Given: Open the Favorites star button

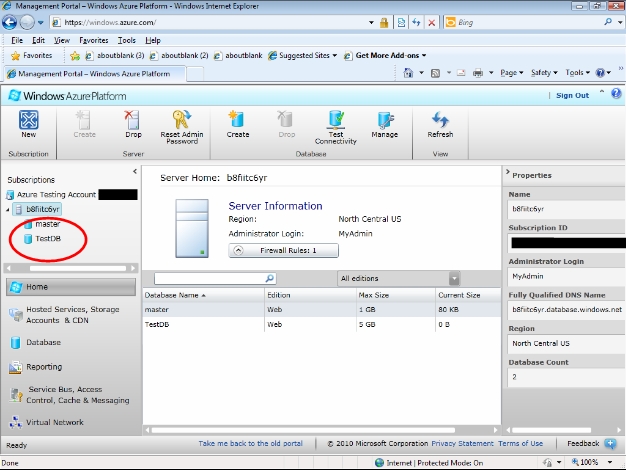Looking at the screenshot, I should (x=31, y=56).
